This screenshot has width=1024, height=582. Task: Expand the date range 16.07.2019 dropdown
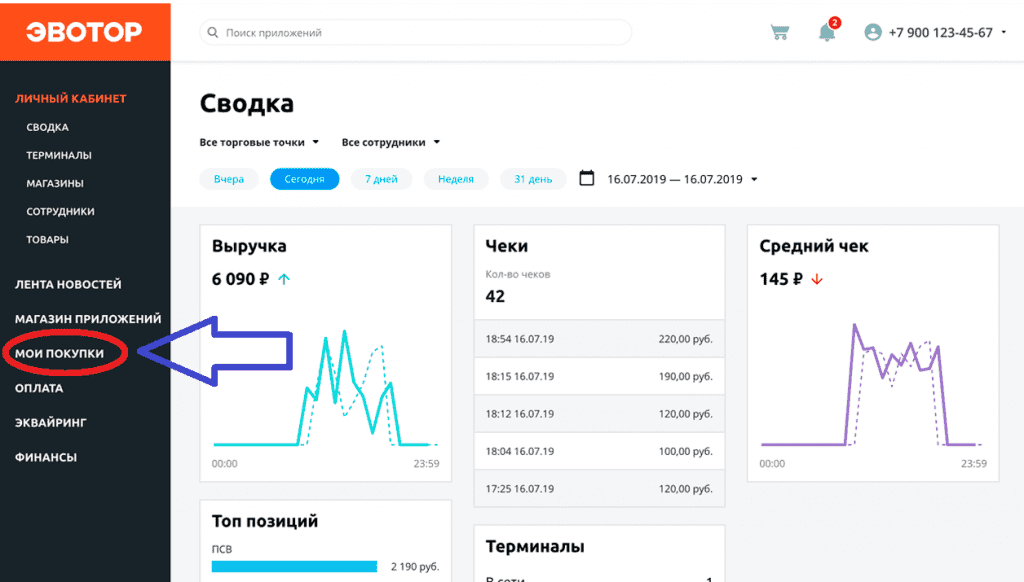(754, 179)
